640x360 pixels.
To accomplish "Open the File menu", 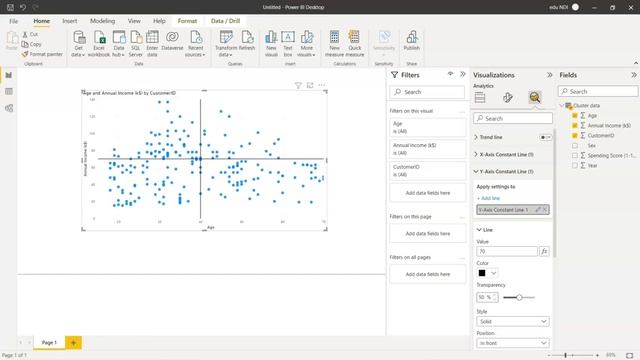I will pos(13,21).
